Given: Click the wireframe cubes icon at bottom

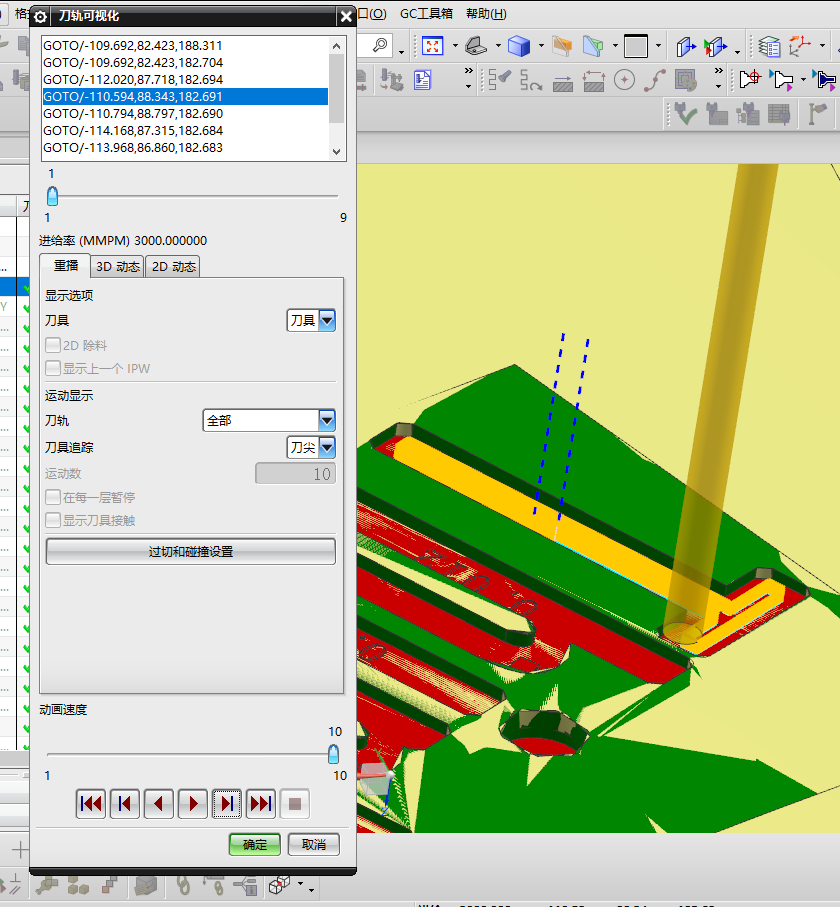Looking at the screenshot, I should coord(279,884).
